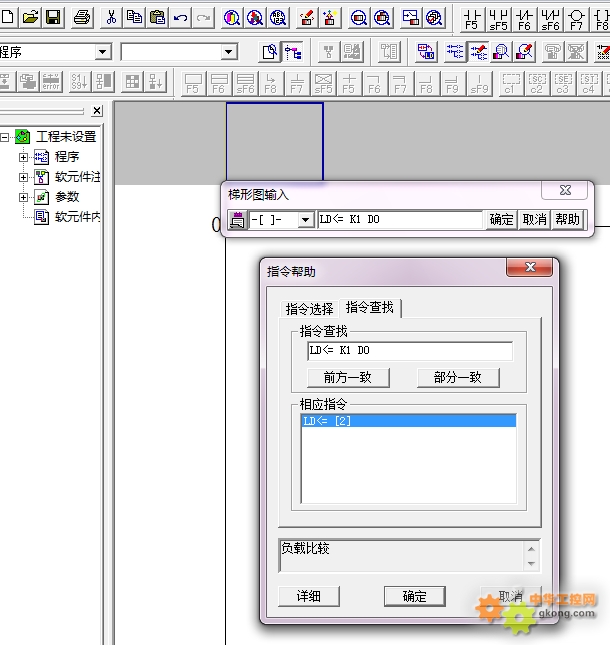Select the 指令查找 tab

click(370, 308)
